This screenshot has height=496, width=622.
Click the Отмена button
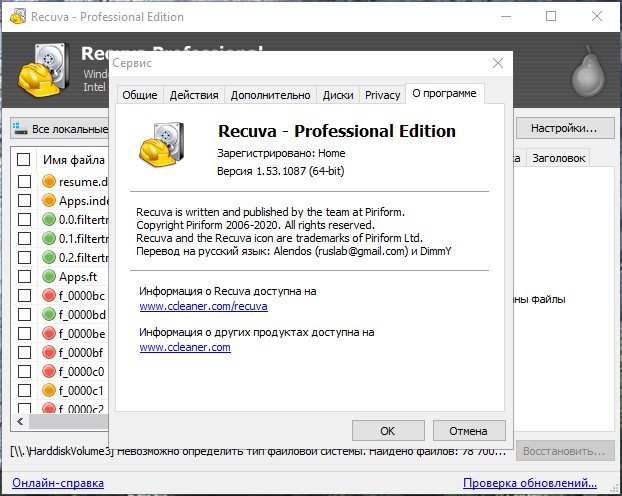coord(469,431)
